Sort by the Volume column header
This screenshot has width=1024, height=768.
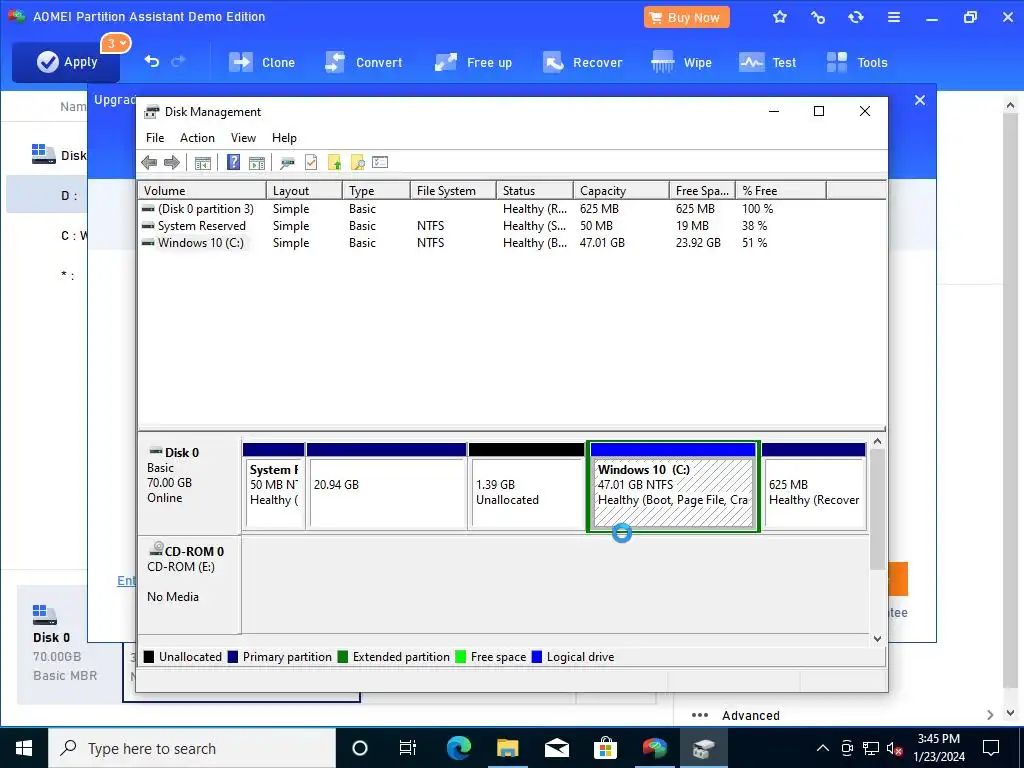tap(202, 191)
